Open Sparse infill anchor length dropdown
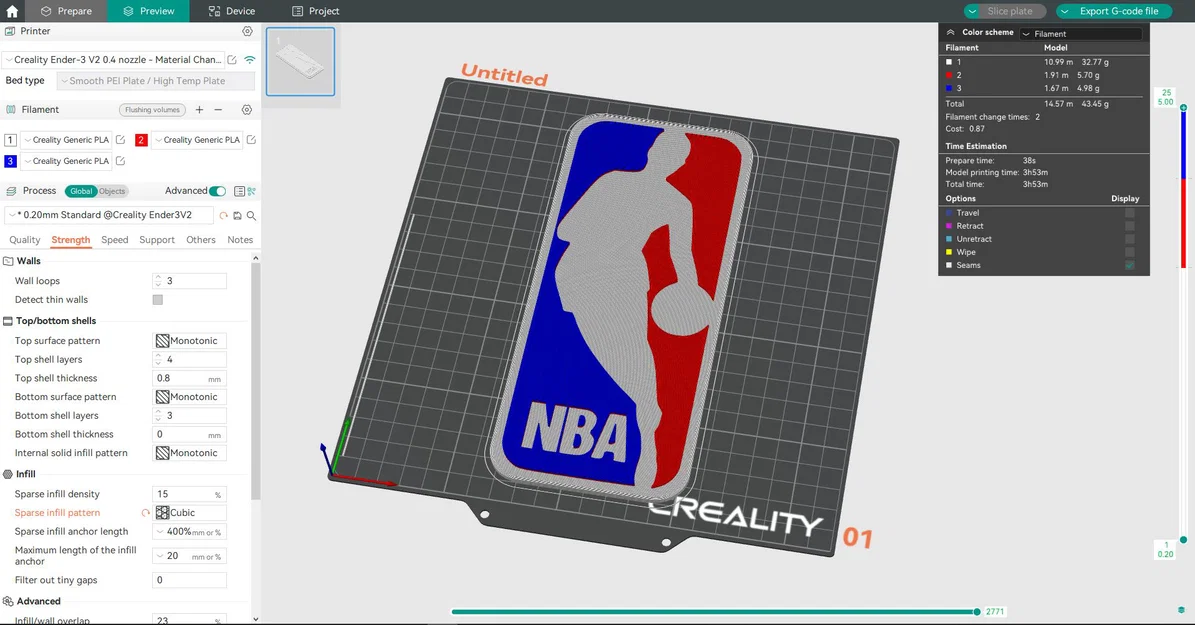This screenshot has width=1195, height=625. click(190, 531)
